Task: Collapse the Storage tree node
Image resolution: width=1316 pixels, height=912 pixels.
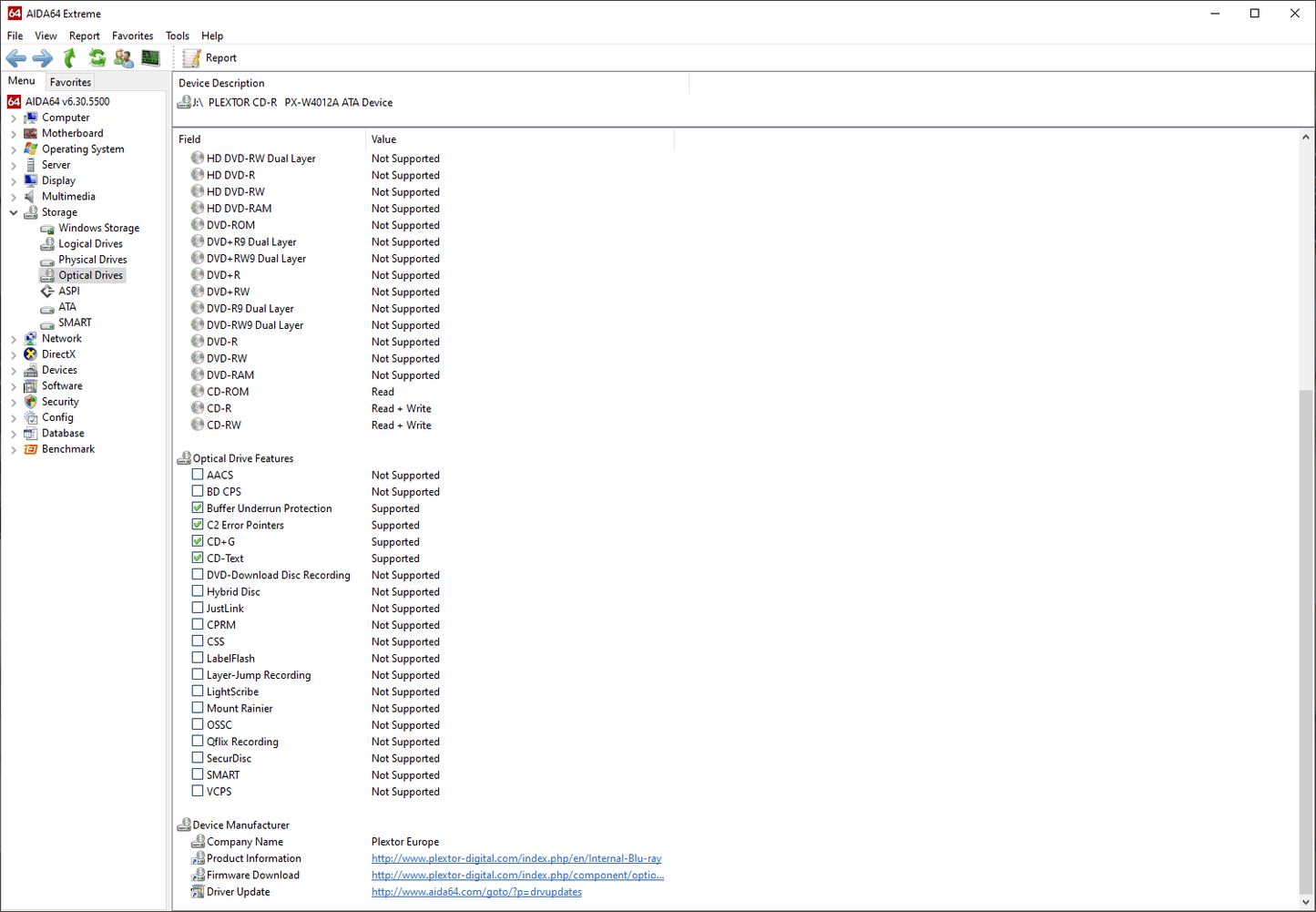Action: pos(14,212)
